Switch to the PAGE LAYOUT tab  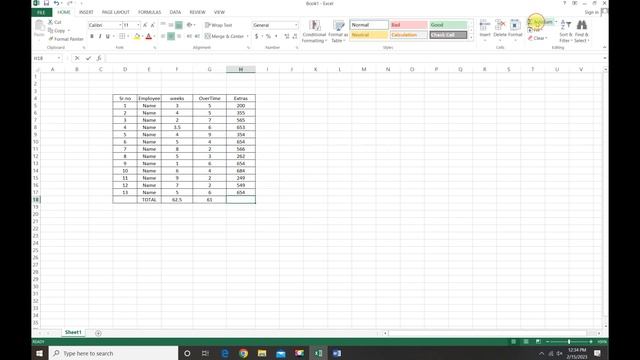click(x=116, y=12)
